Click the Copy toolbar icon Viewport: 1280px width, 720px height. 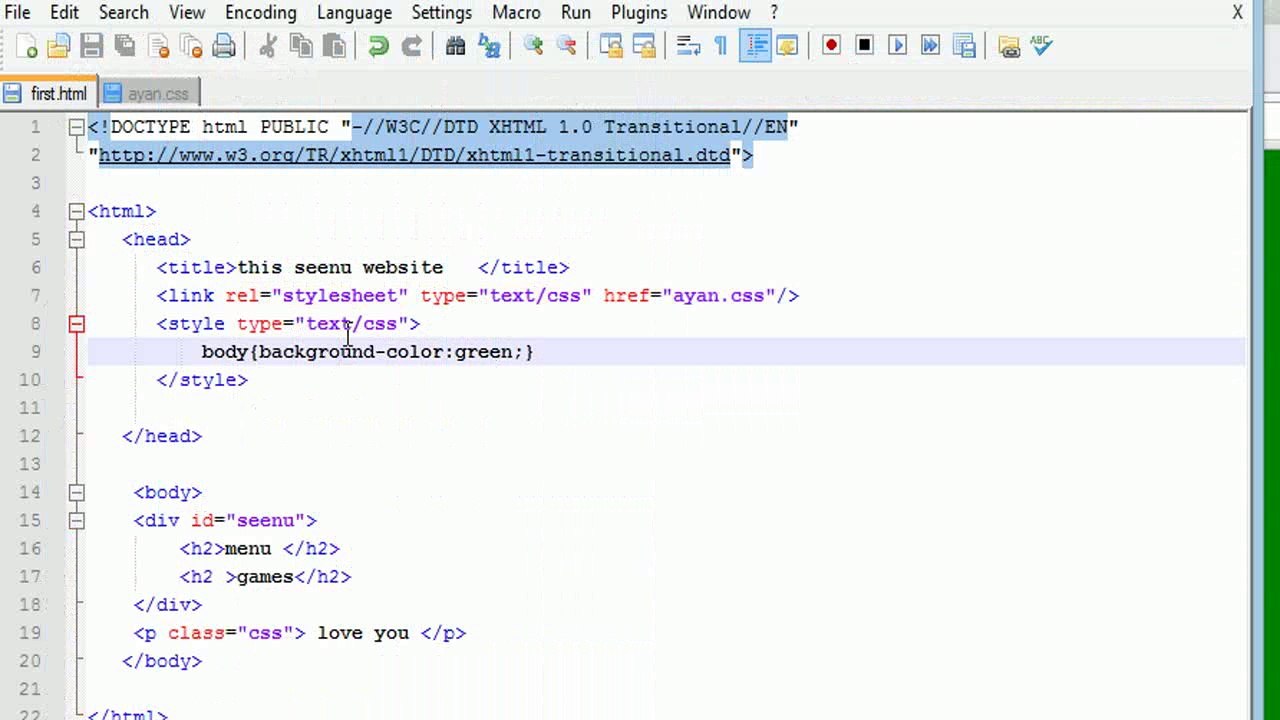click(x=300, y=46)
